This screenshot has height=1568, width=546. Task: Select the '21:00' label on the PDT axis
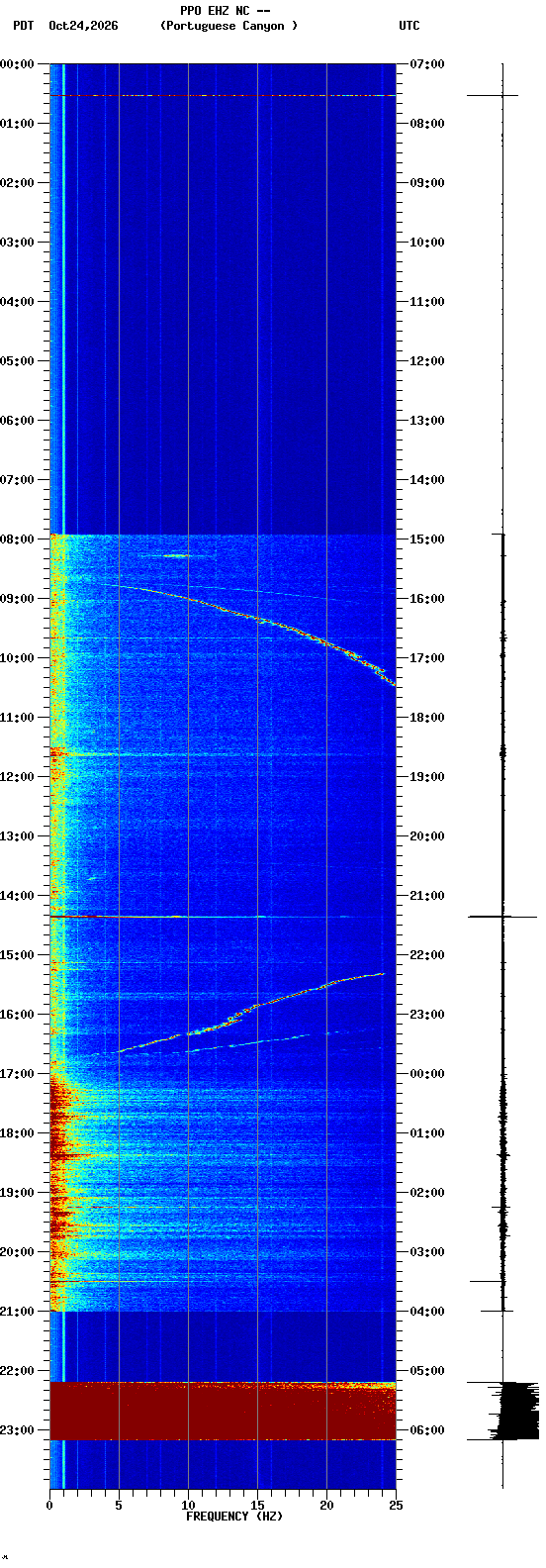(x=18, y=1312)
